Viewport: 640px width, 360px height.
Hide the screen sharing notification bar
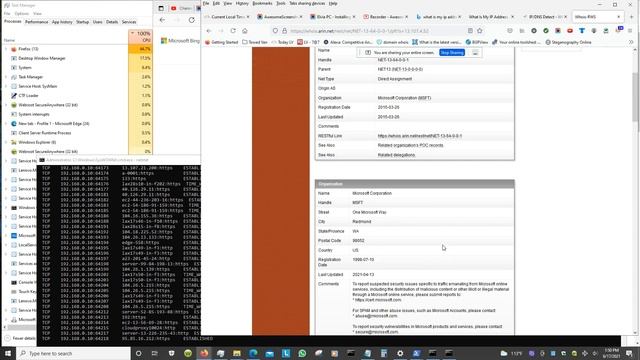coord(475,53)
